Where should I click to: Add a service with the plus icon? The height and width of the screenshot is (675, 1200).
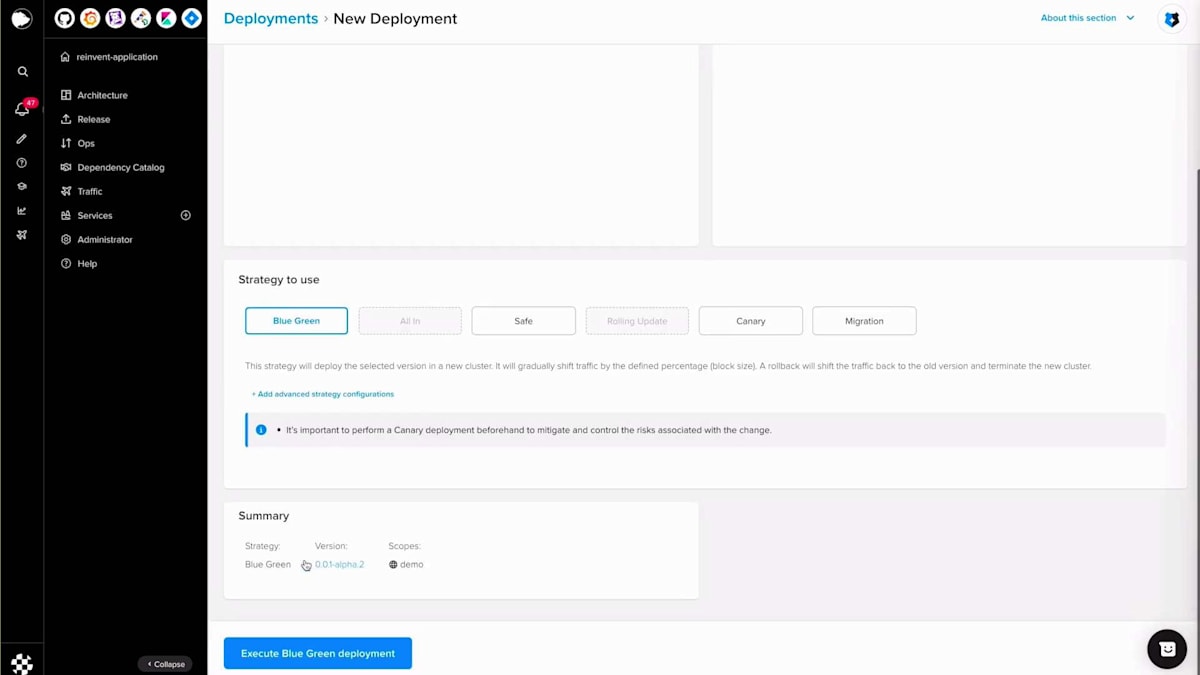click(x=185, y=215)
